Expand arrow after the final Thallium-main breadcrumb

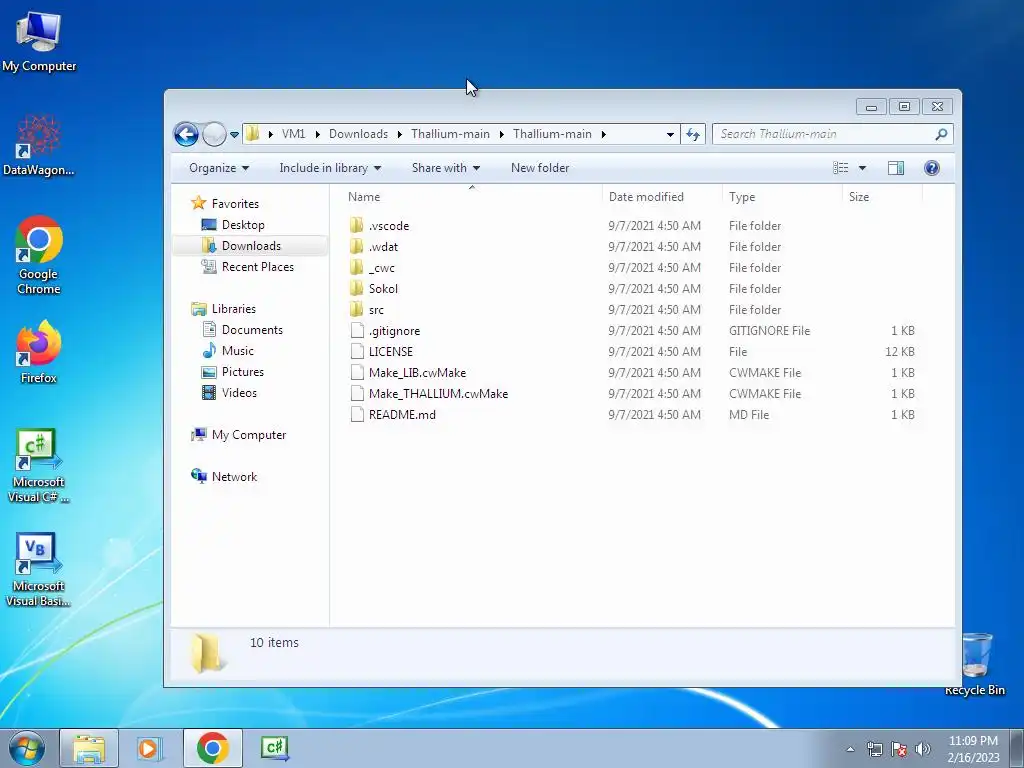(x=603, y=135)
